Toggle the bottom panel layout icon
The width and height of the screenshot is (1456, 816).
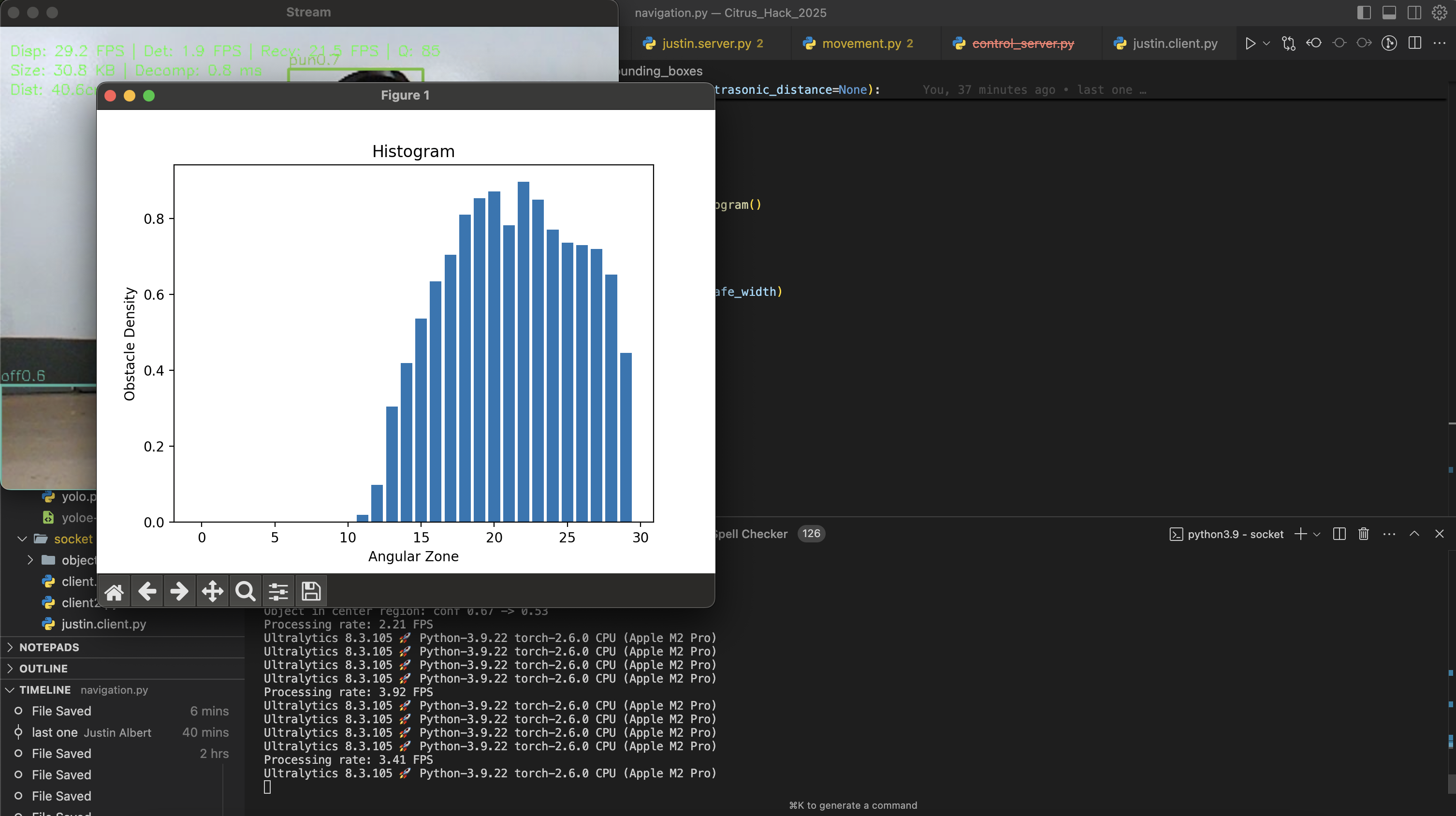coord(1389,13)
